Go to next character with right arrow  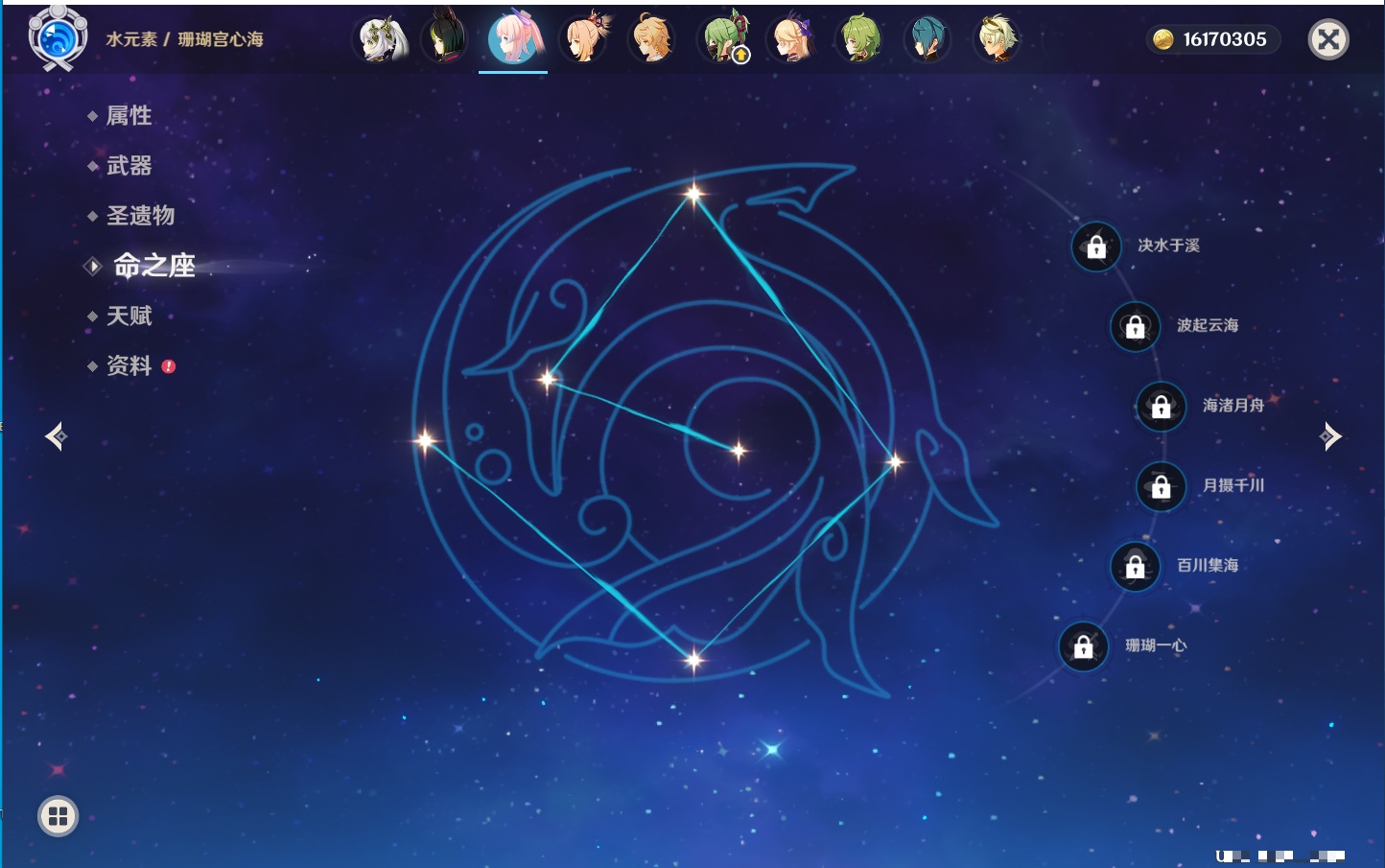coord(1330,436)
